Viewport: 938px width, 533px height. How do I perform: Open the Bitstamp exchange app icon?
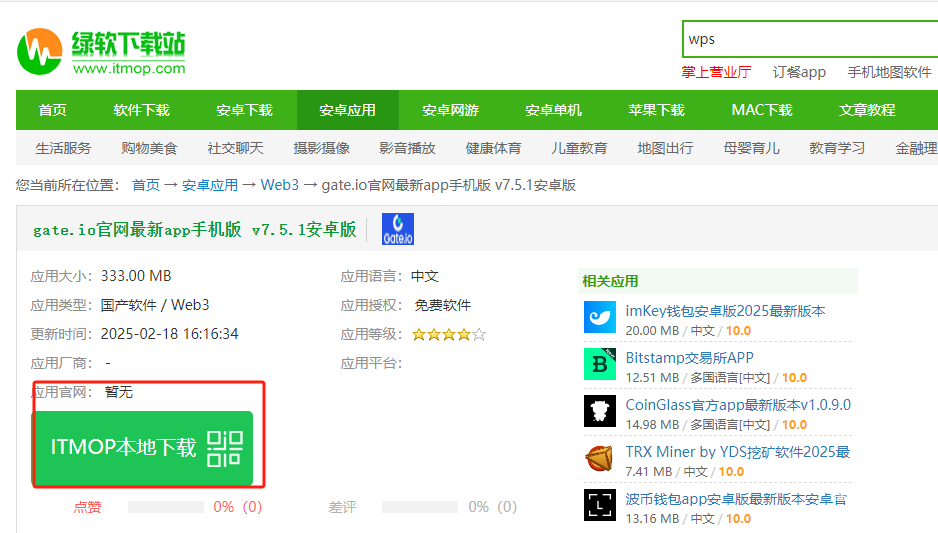click(x=600, y=365)
